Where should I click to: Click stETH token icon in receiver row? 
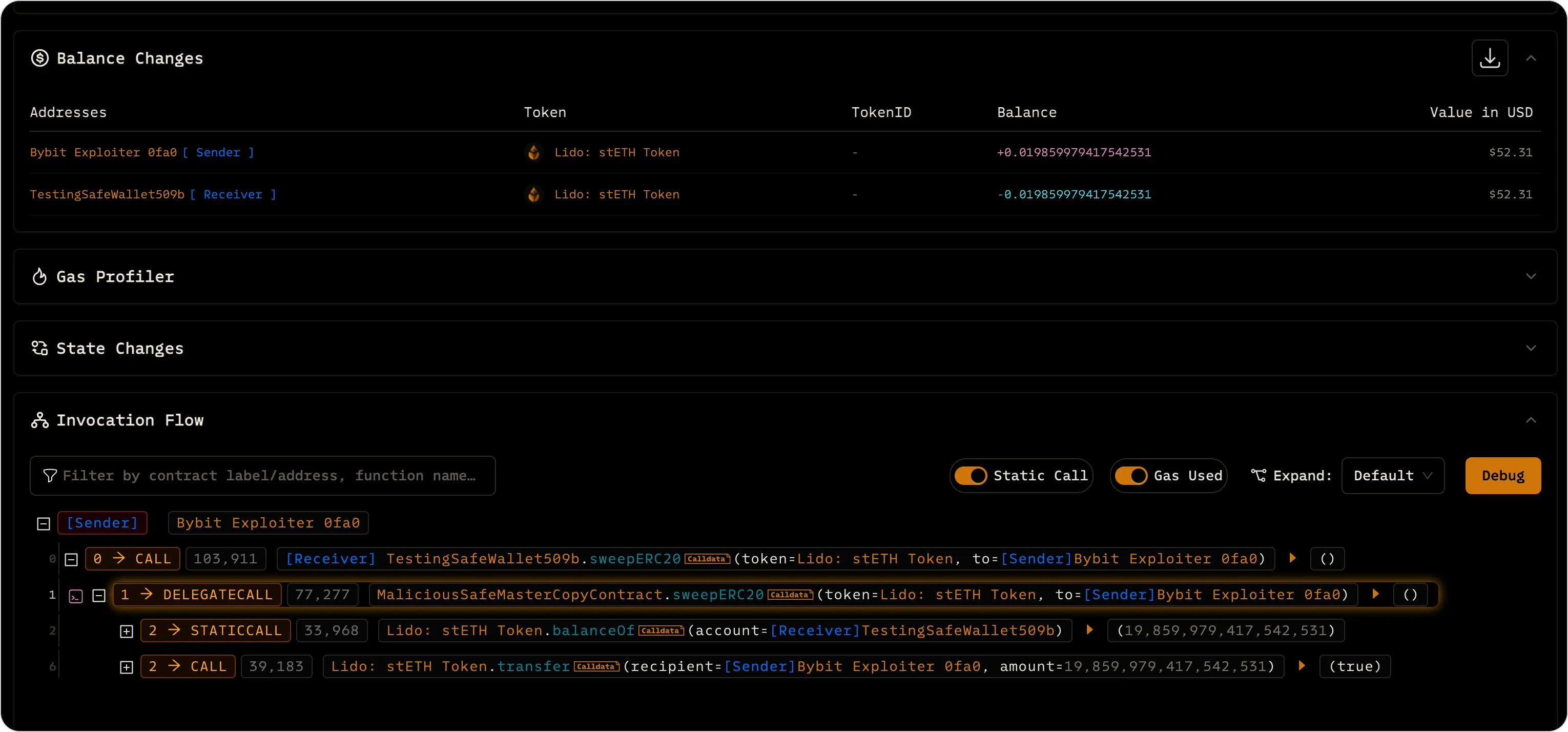coord(534,194)
